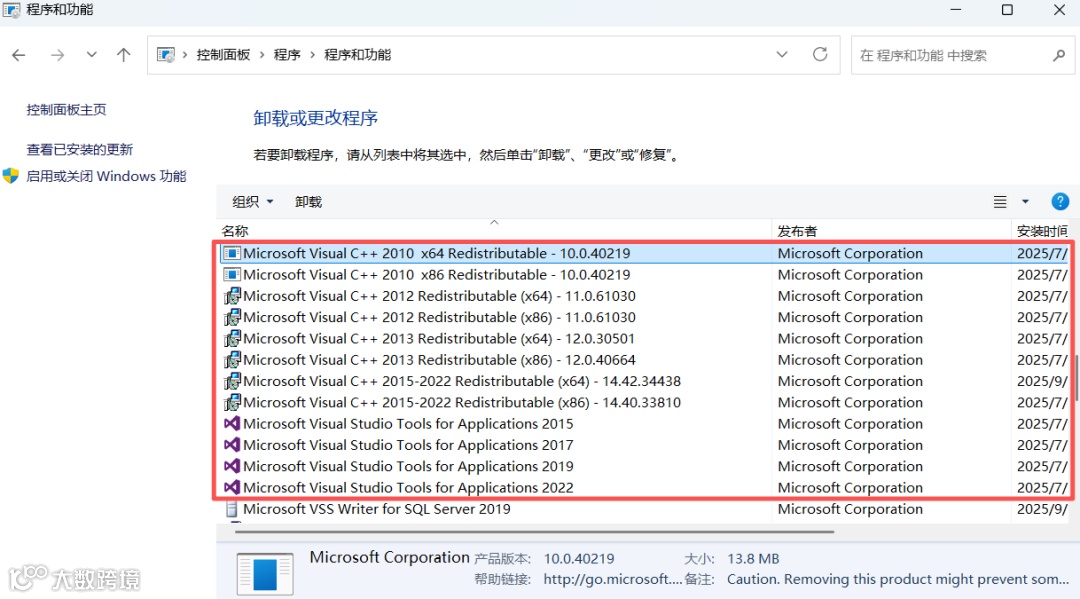
Task: Change view with the list view icon
Action: tap(1000, 202)
